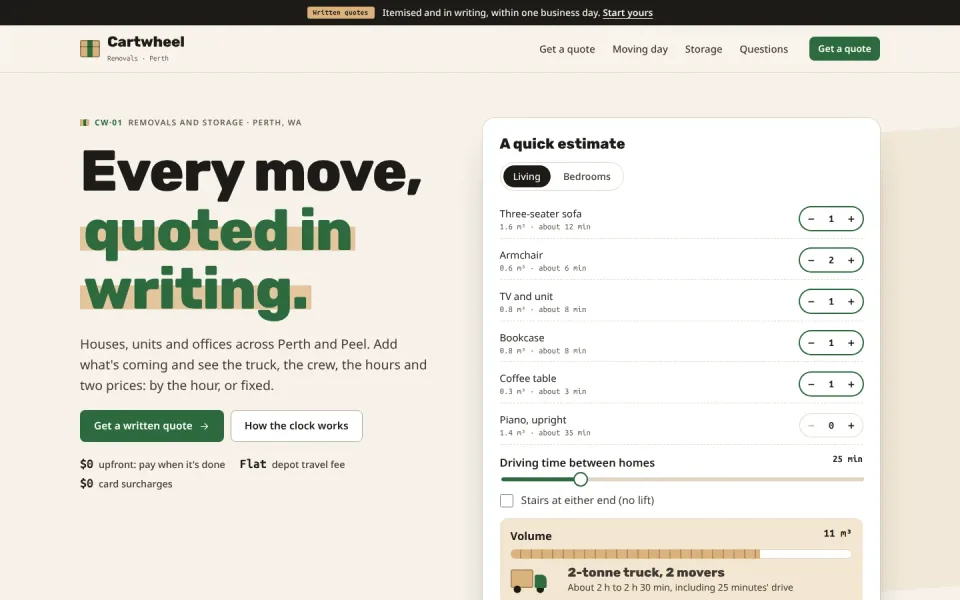
Task: Increase Coffee table quantity
Action: [851, 384]
